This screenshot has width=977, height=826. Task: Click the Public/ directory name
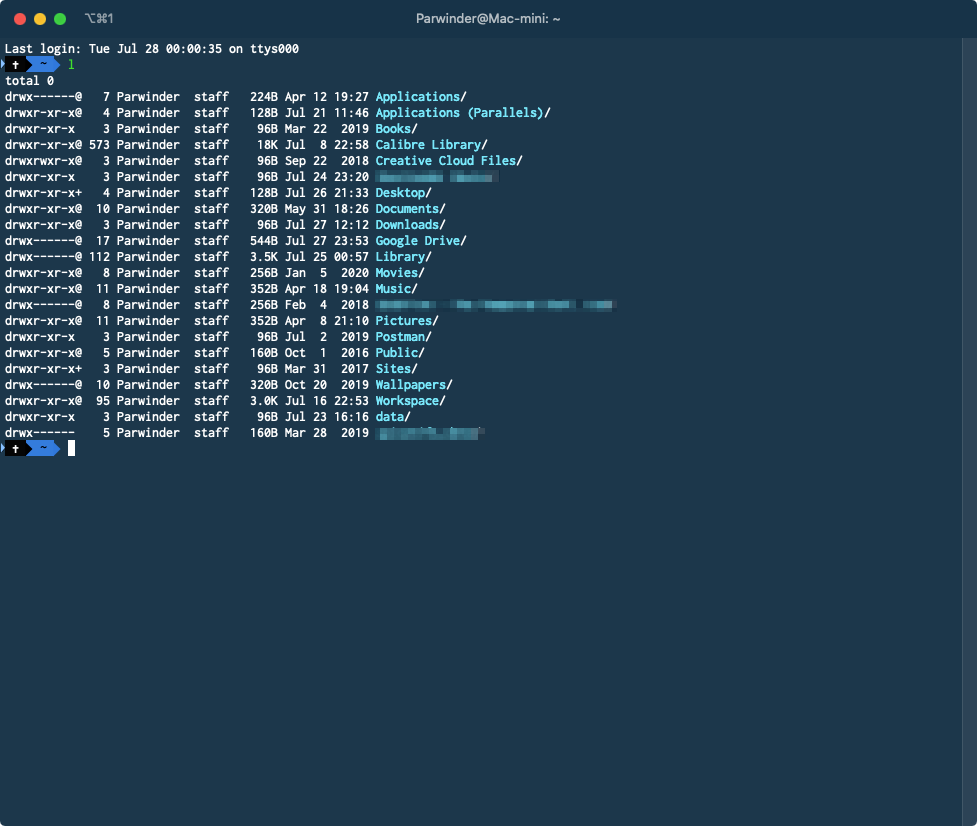coord(399,353)
